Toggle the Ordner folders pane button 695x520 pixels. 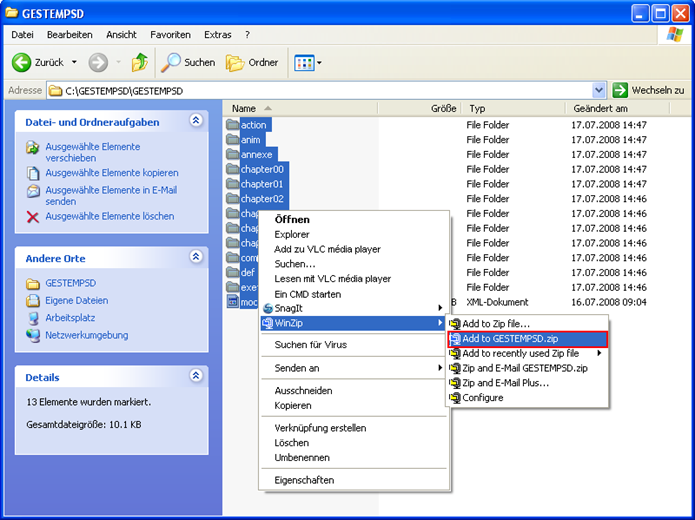[x=252, y=62]
